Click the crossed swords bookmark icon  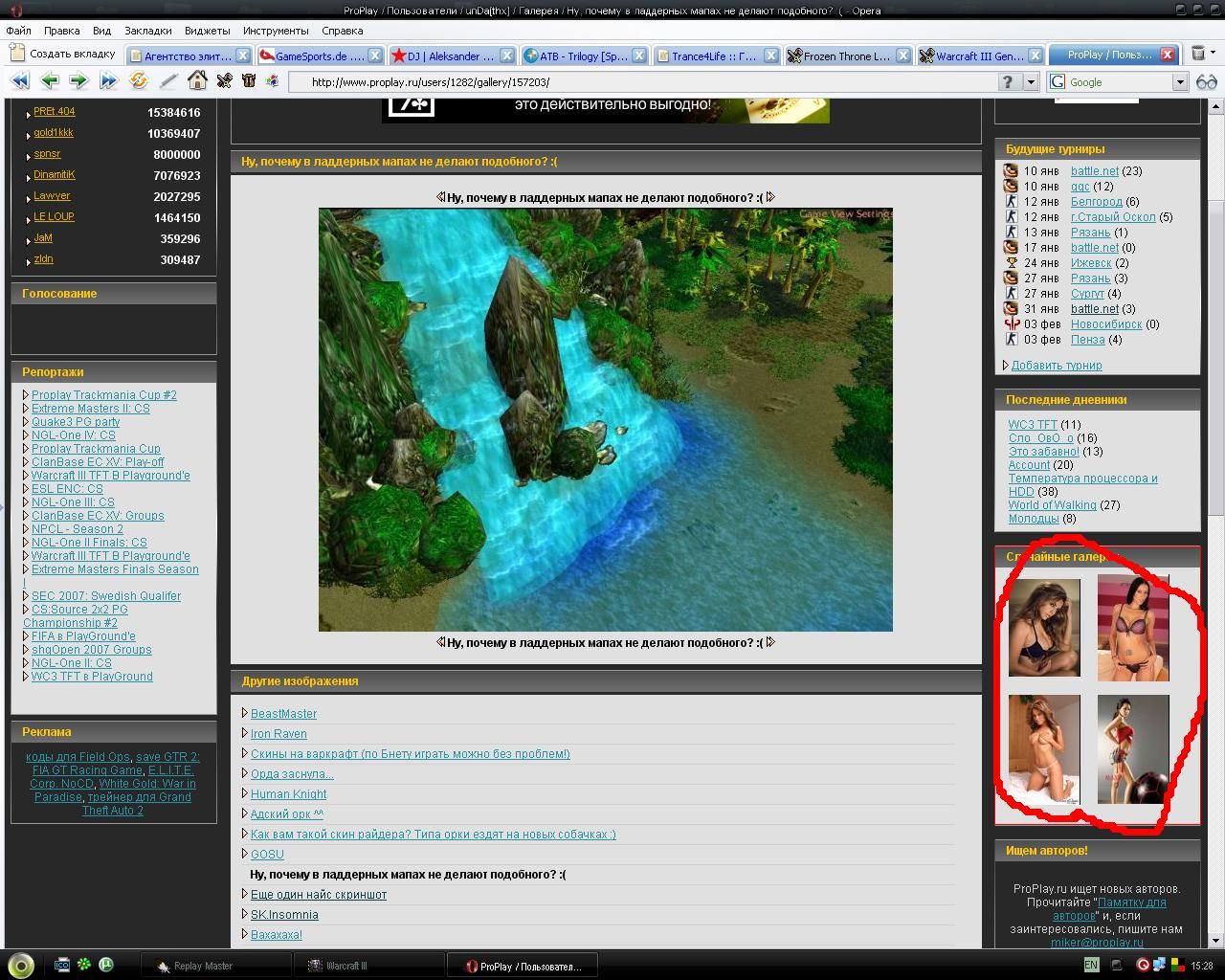pos(224,81)
